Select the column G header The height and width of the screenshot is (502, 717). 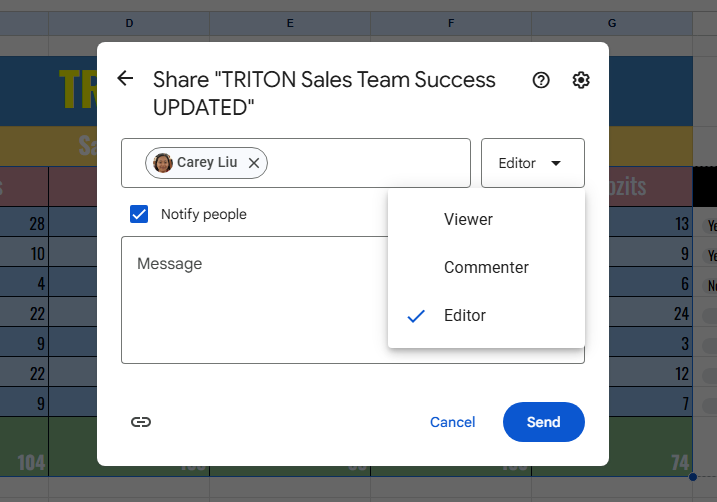coord(612,23)
